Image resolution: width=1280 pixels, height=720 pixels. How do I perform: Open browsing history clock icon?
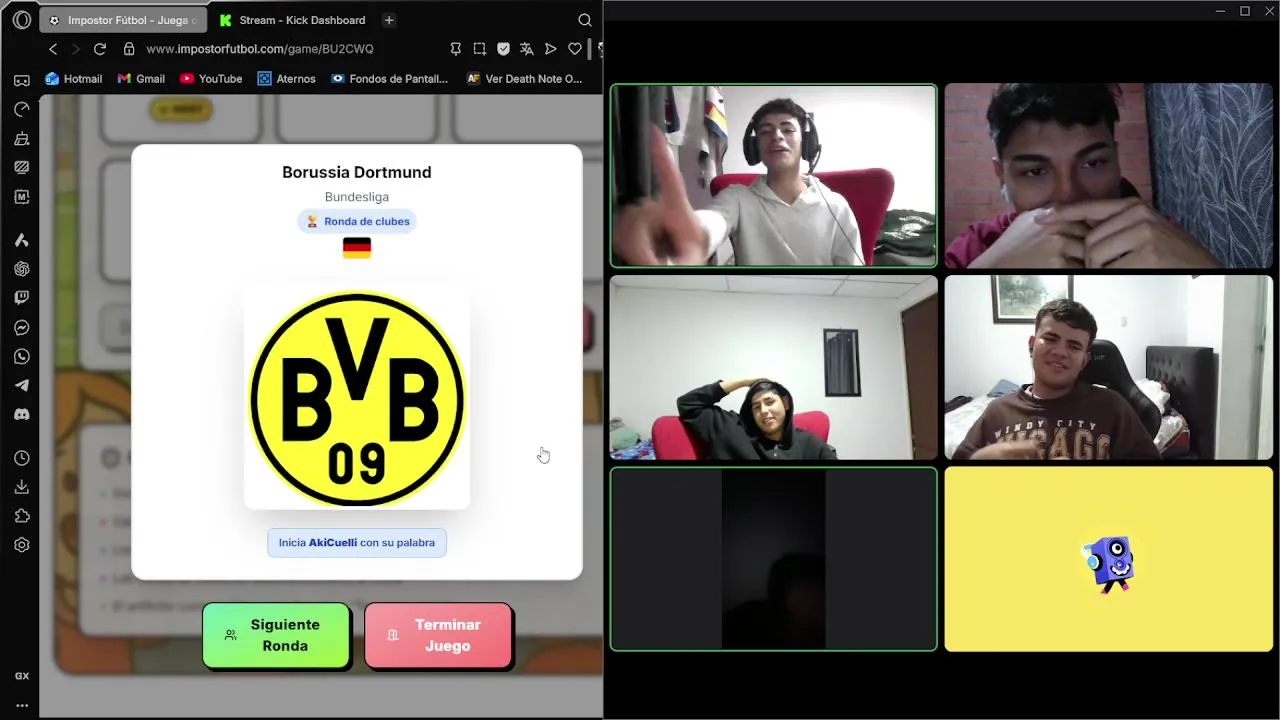pyautogui.click(x=22, y=458)
